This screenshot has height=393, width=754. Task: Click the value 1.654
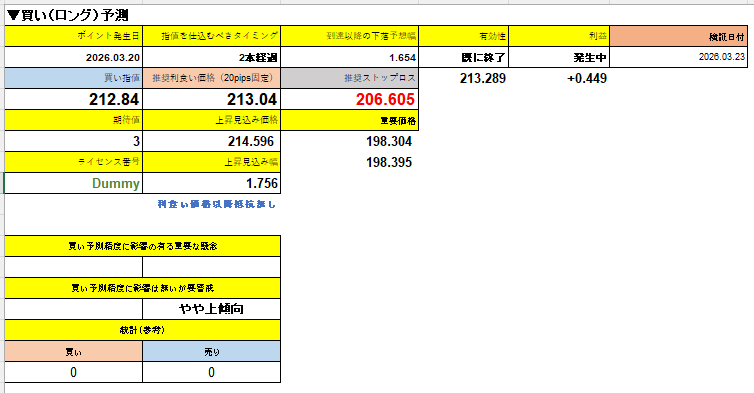coord(350,57)
